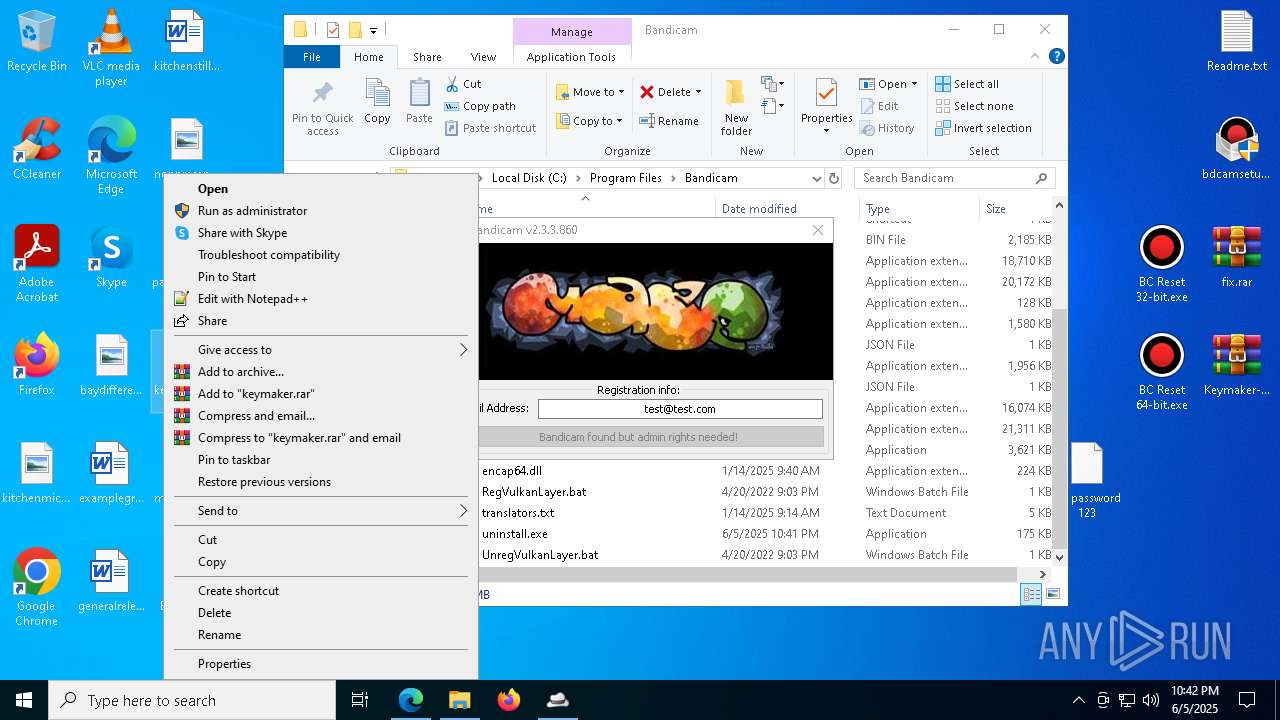Open Microsoft Edge desktop shortcut
The width and height of the screenshot is (1280, 720).
111,156
